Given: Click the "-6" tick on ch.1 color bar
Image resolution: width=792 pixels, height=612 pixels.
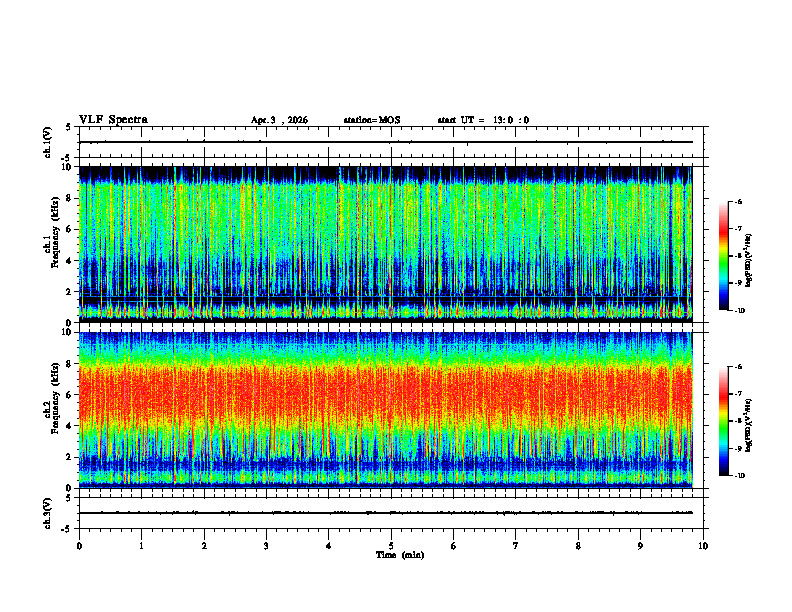Looking at the screenshot, I should point(739,202).
